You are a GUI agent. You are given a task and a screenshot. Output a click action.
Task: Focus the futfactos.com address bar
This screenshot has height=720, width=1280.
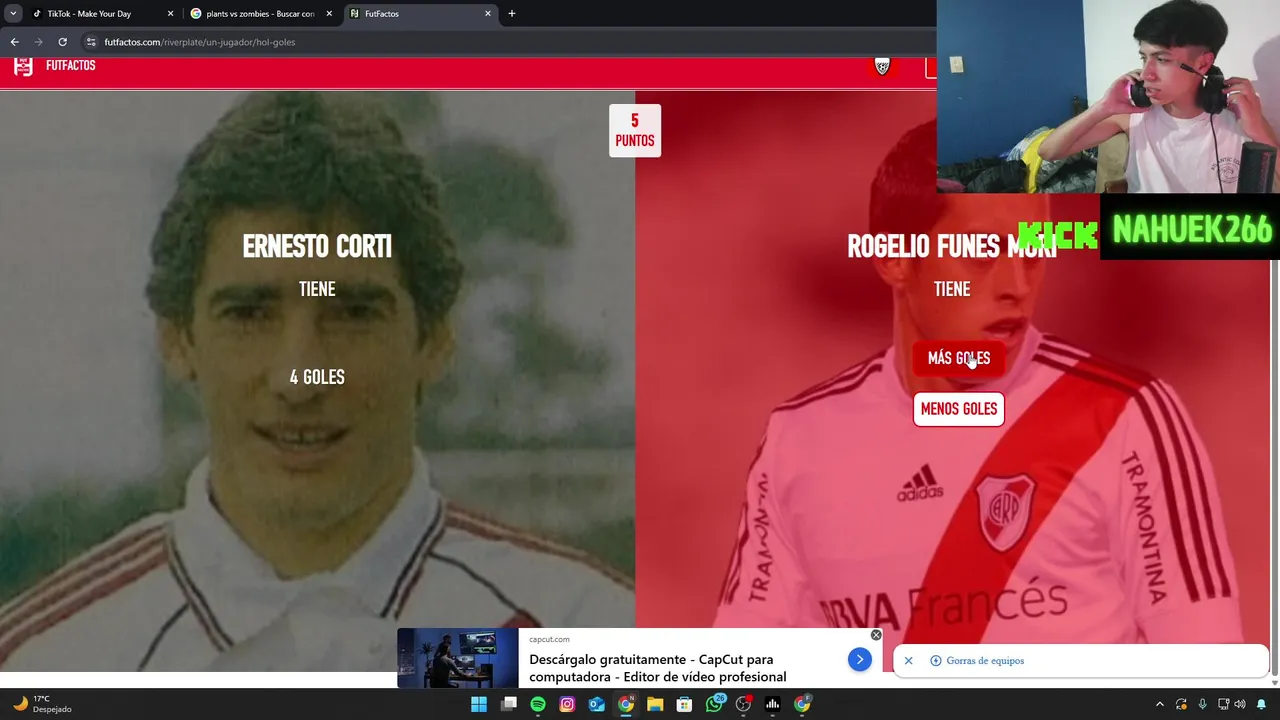tap(510, 42)
